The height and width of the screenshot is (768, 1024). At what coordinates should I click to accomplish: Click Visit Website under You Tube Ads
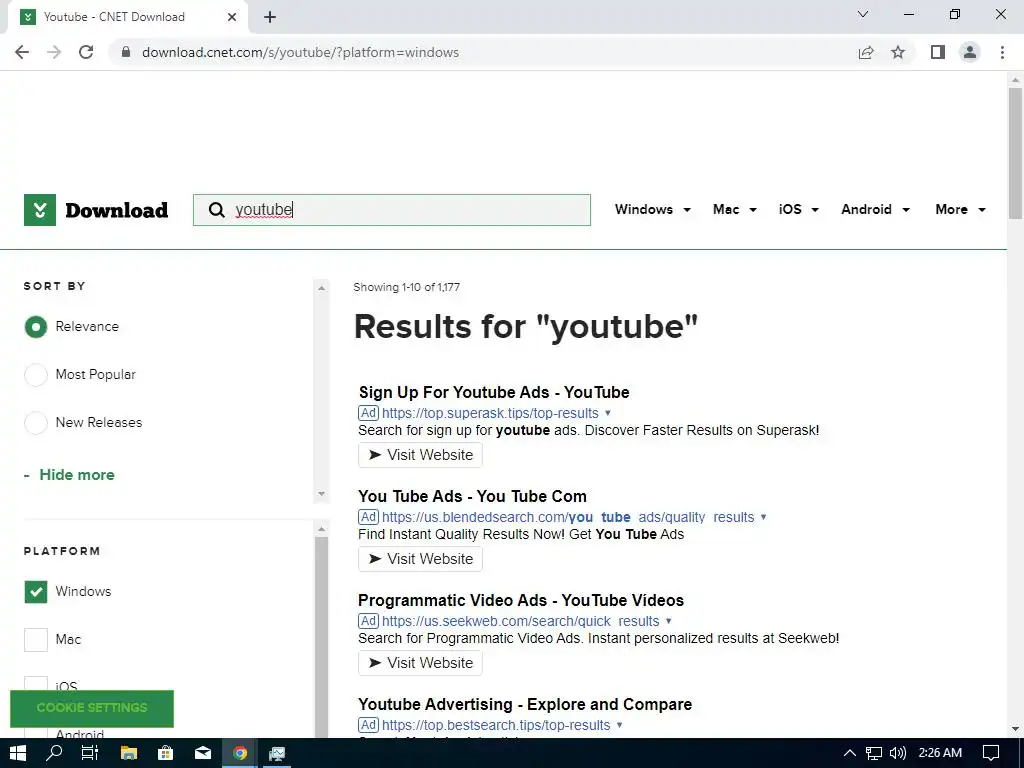click(421, 559)
